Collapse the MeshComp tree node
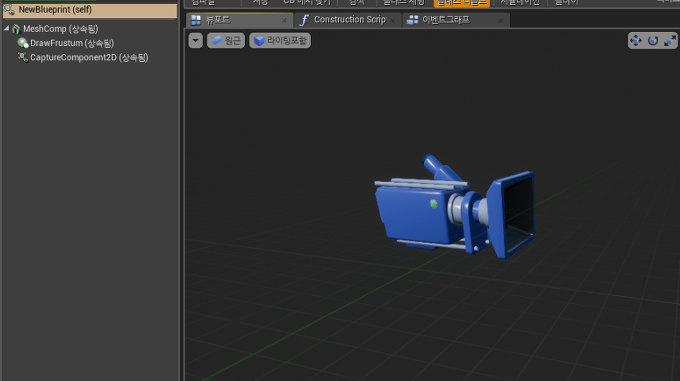 pyautogui.click(x=7, y=28)
